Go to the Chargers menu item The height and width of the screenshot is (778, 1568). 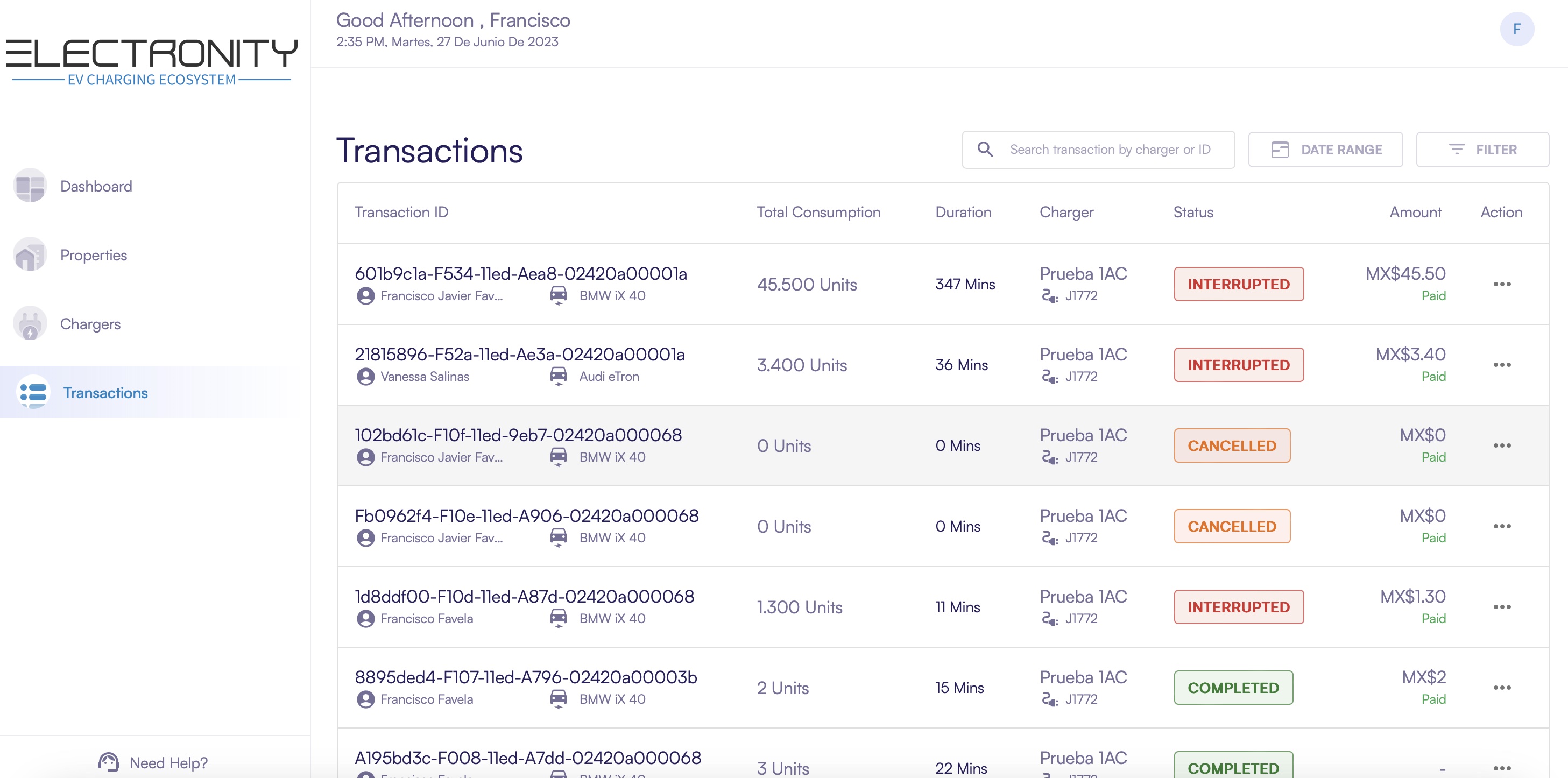[90, 324]
